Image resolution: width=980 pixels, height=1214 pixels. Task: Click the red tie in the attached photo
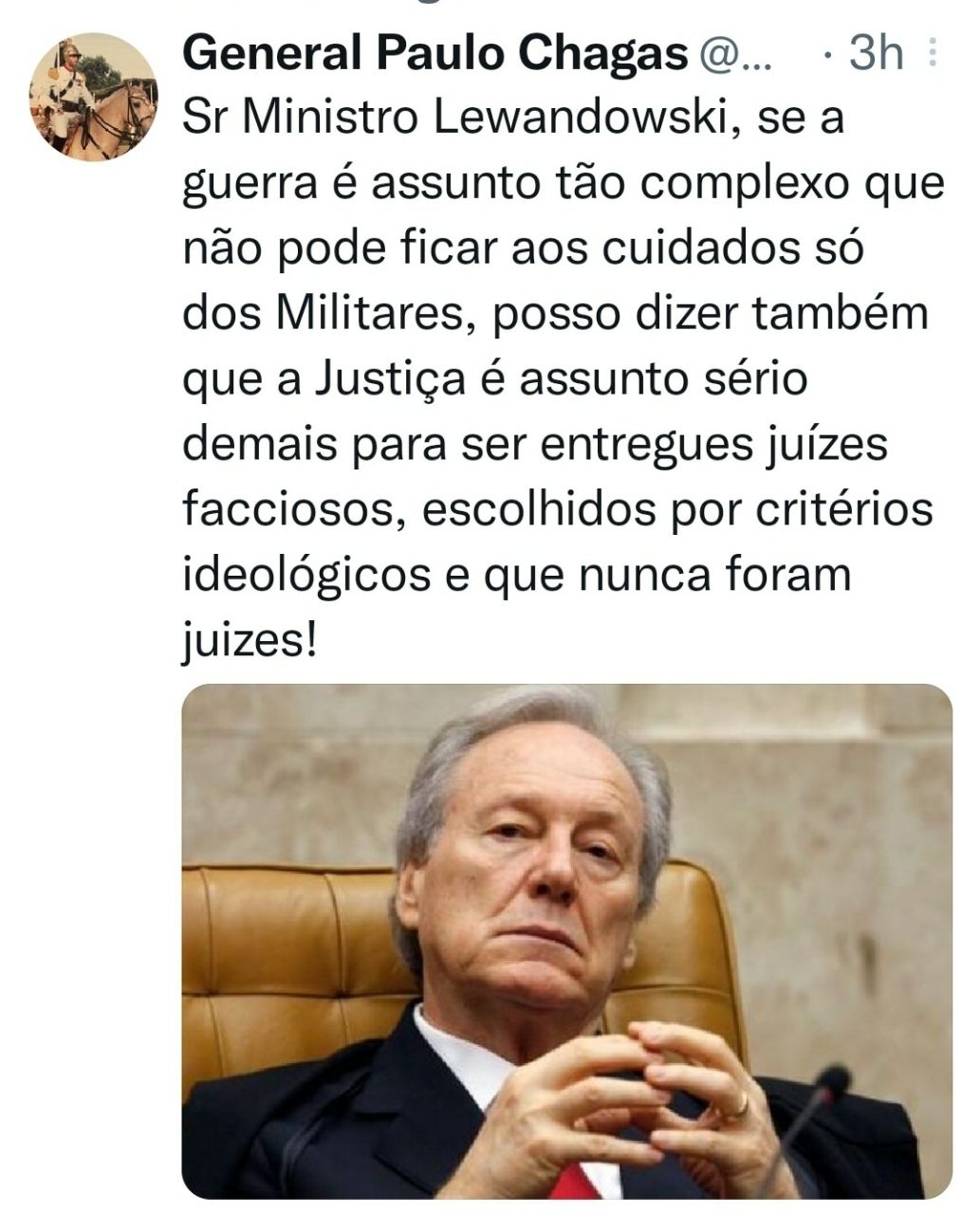576,1182
